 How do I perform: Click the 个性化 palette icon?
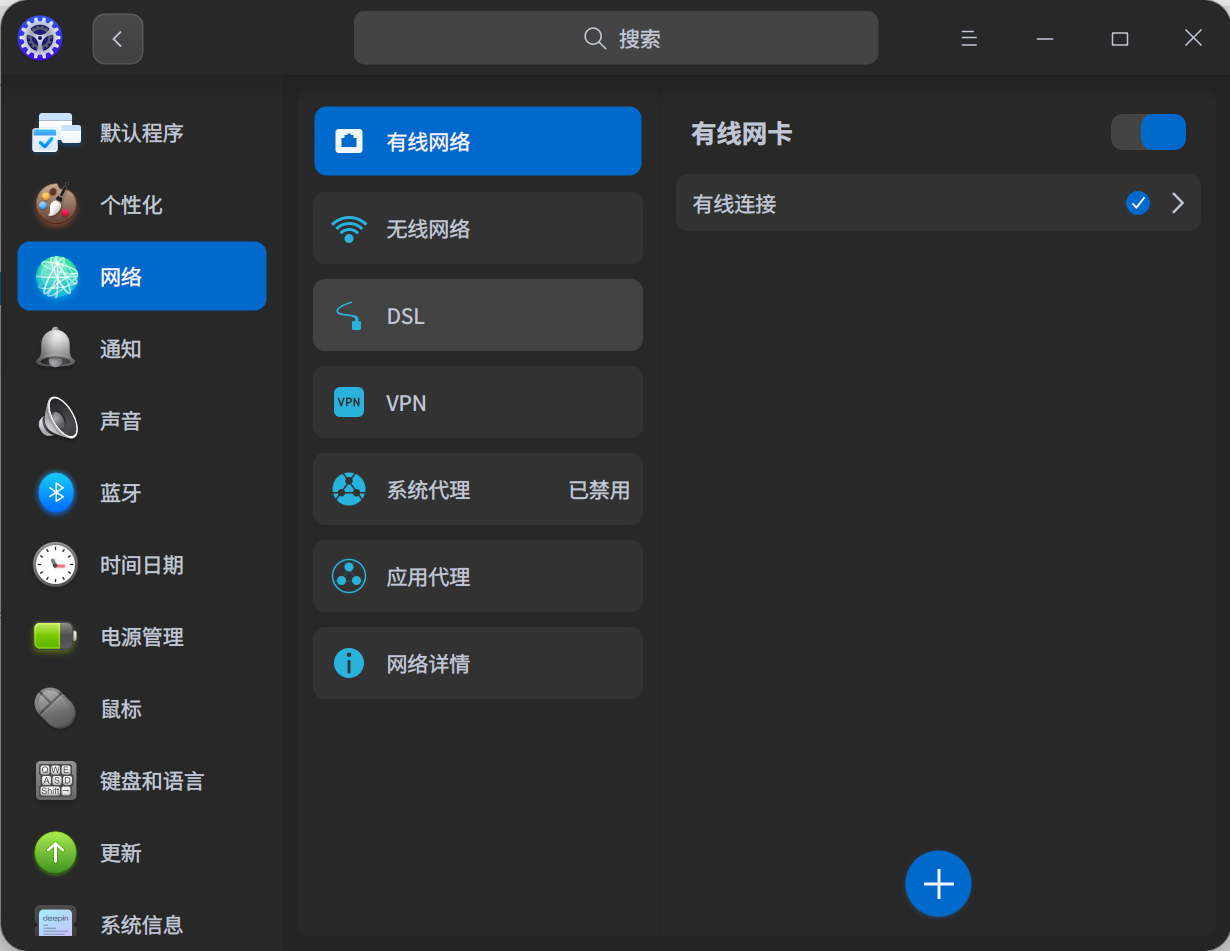click(x=56, y=205)
